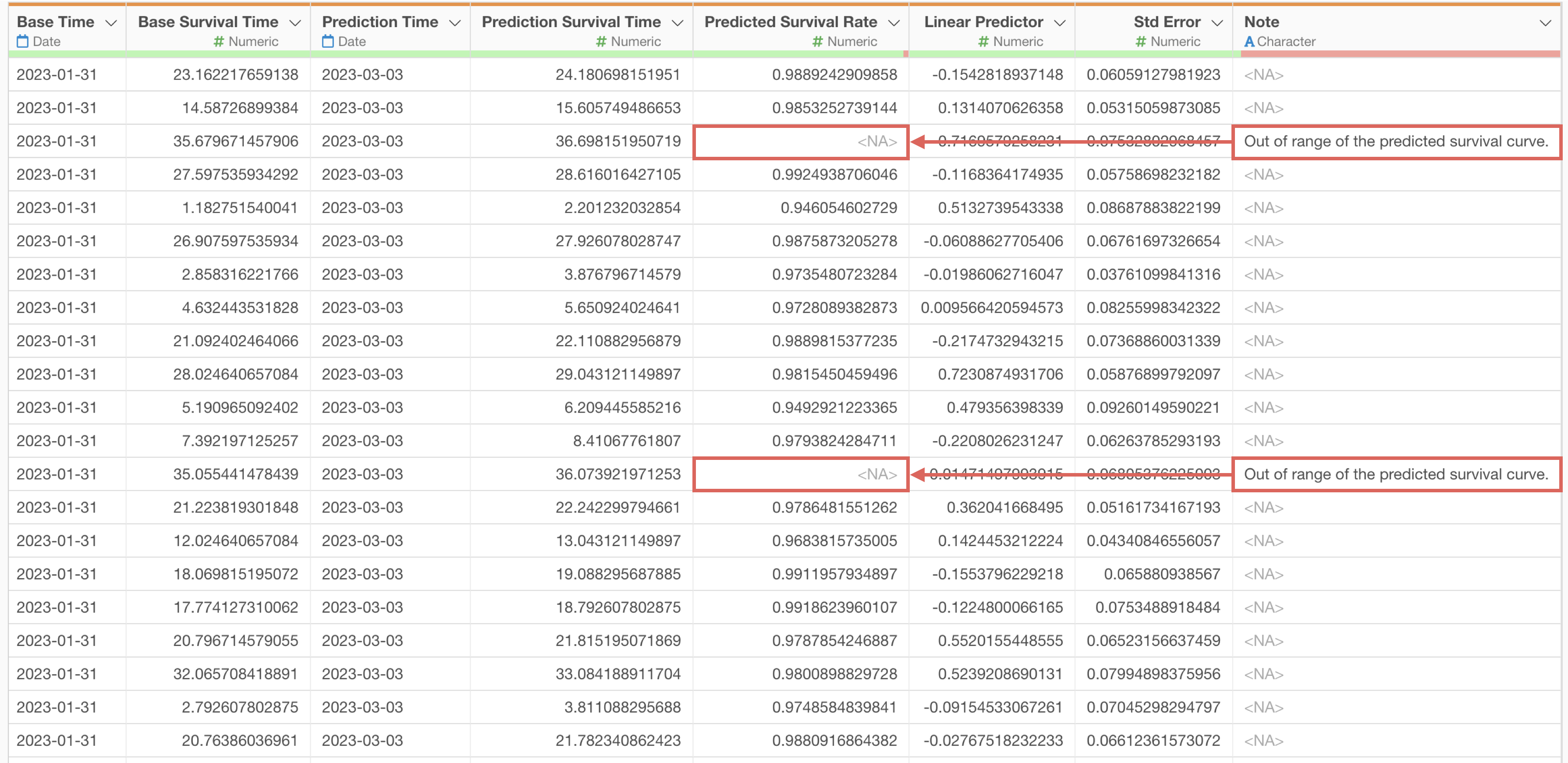This screenshot has width=1568, height=763.
Task: Expand the Linear Predictor column dropdown arrow
Action: (x=1060, y=23)
